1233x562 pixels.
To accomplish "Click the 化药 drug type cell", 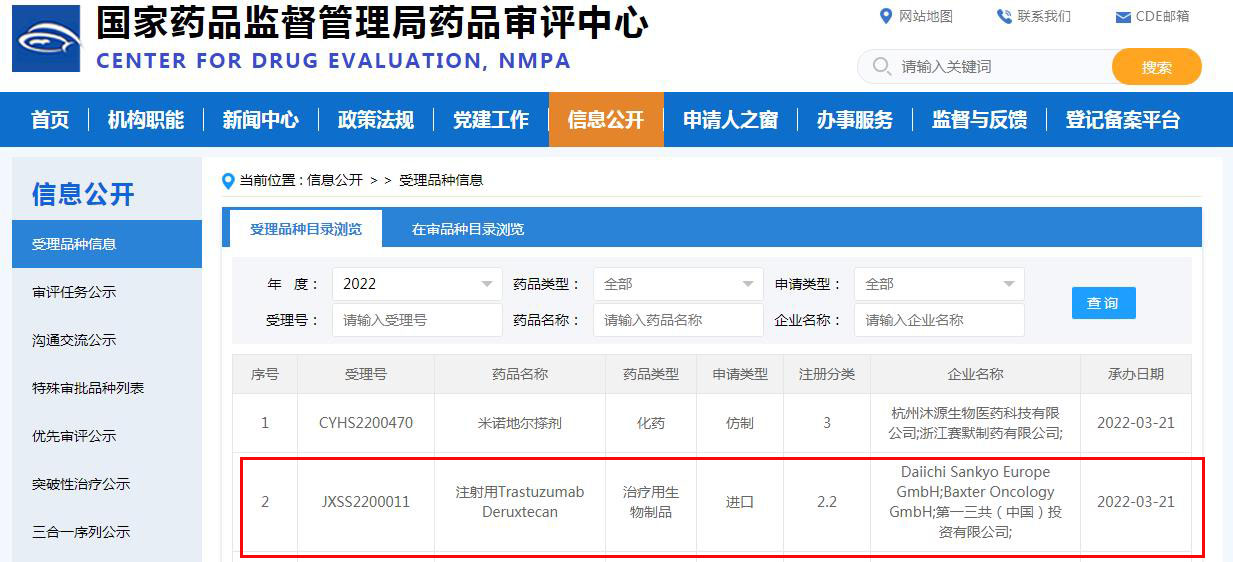I will point(651,423).
